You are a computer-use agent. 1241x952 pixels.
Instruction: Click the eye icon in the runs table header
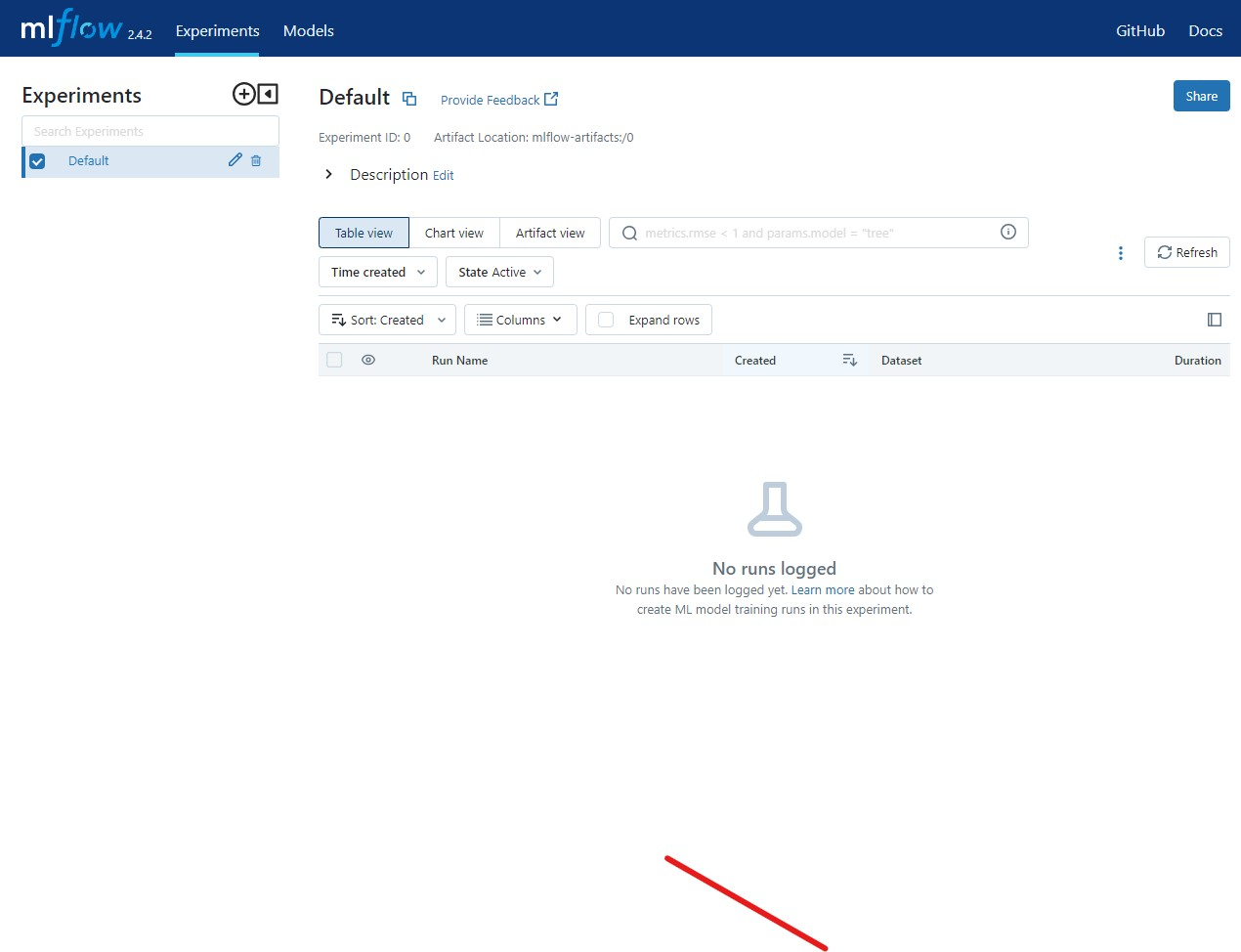click(x=368, y=360)
